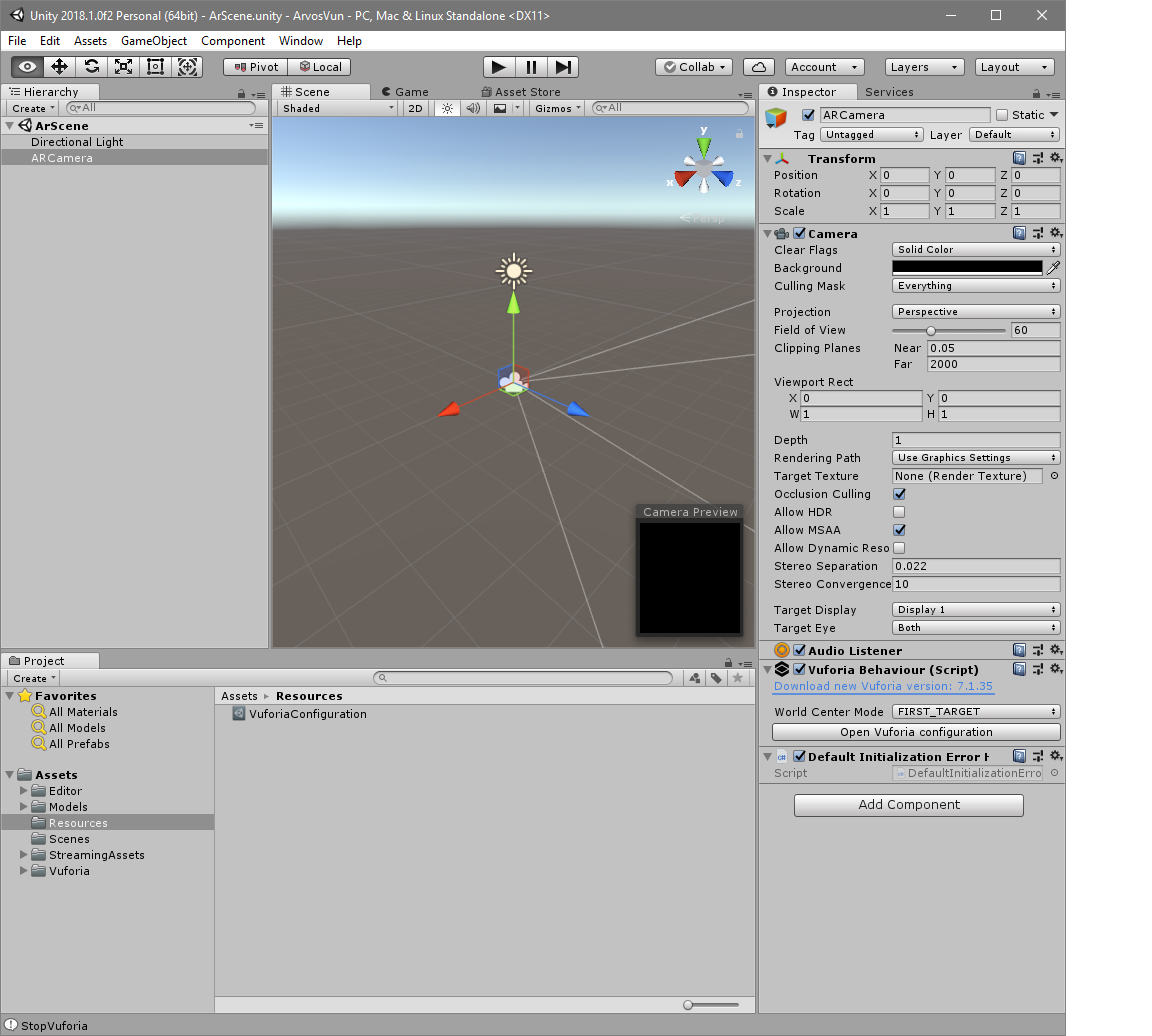Select the Rotate tool in the toolbar

pyautogui.click(x=92, y=66)
